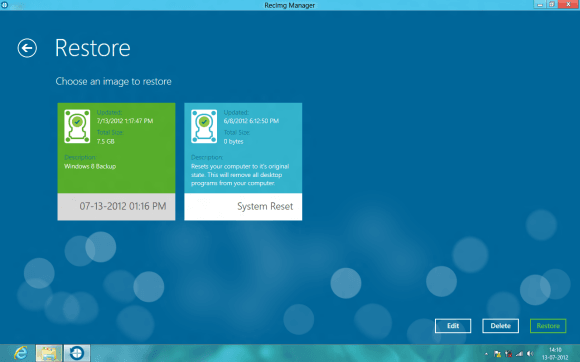Screen dimensions: 580x362
Task: Click the 07-13-2012 01:16 PM tile label
Action: 122,206
